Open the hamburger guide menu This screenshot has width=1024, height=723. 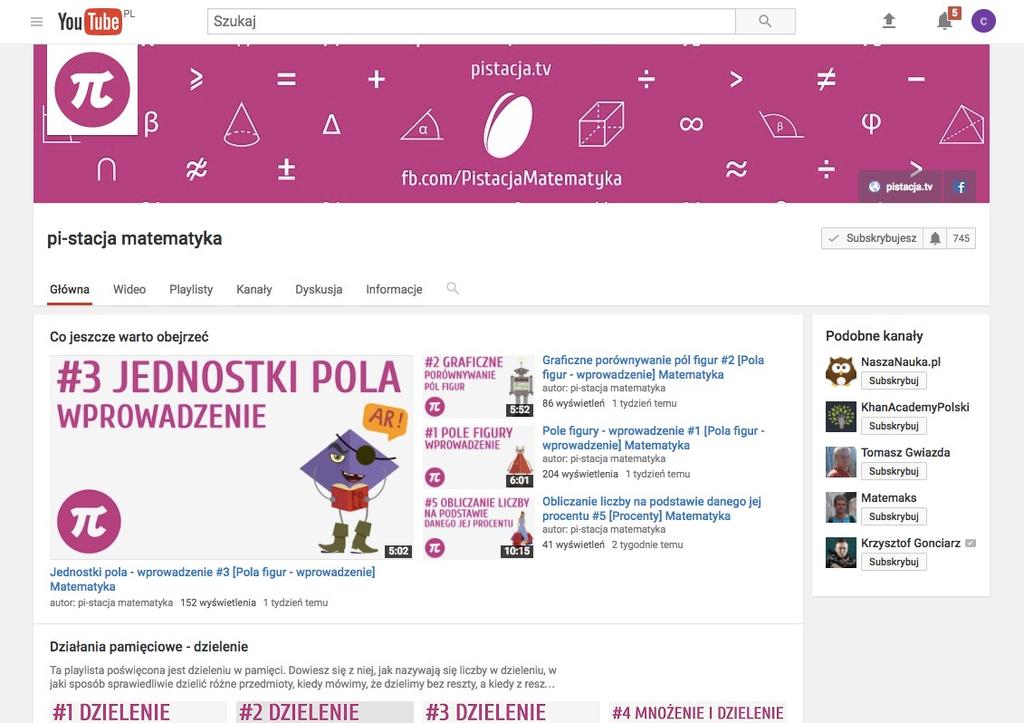pyautogui.click(x=37, y=22)
